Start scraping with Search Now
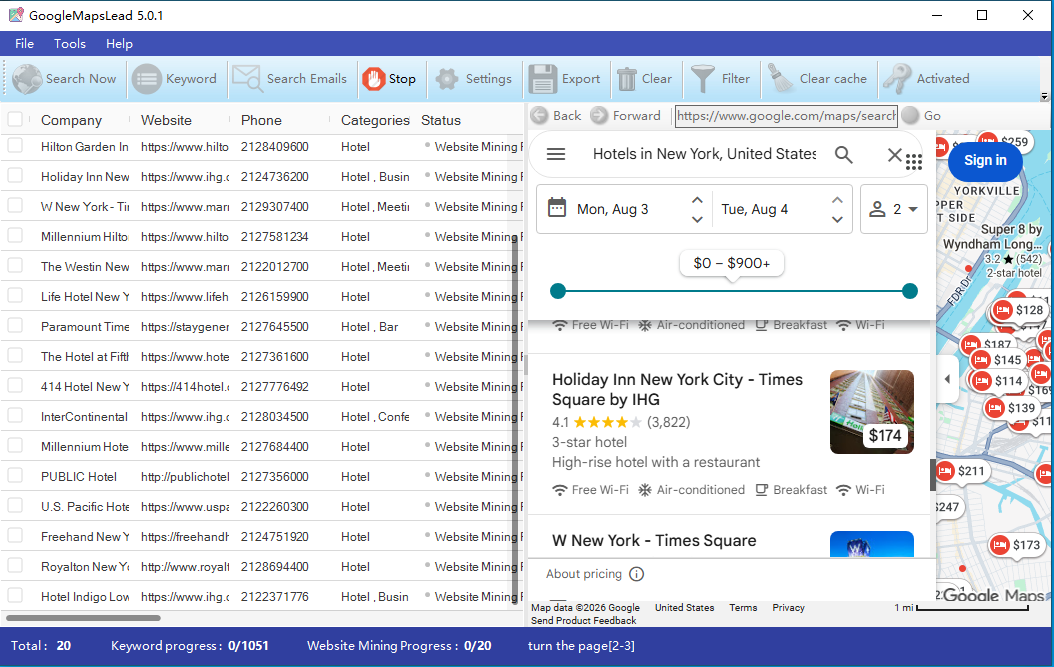Screen dimensions: 1054x667 [65, 79]
